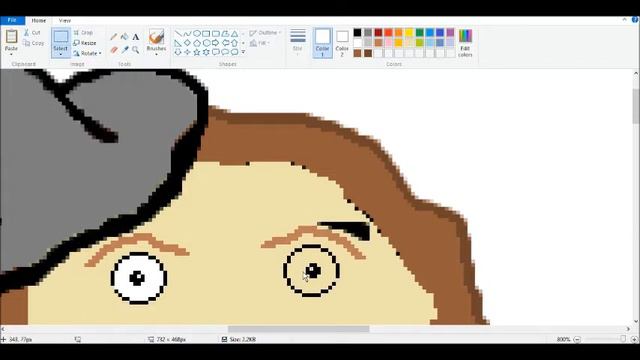
Task: Select the Fill with color bucket tool
Action: [x=124, y=37]
